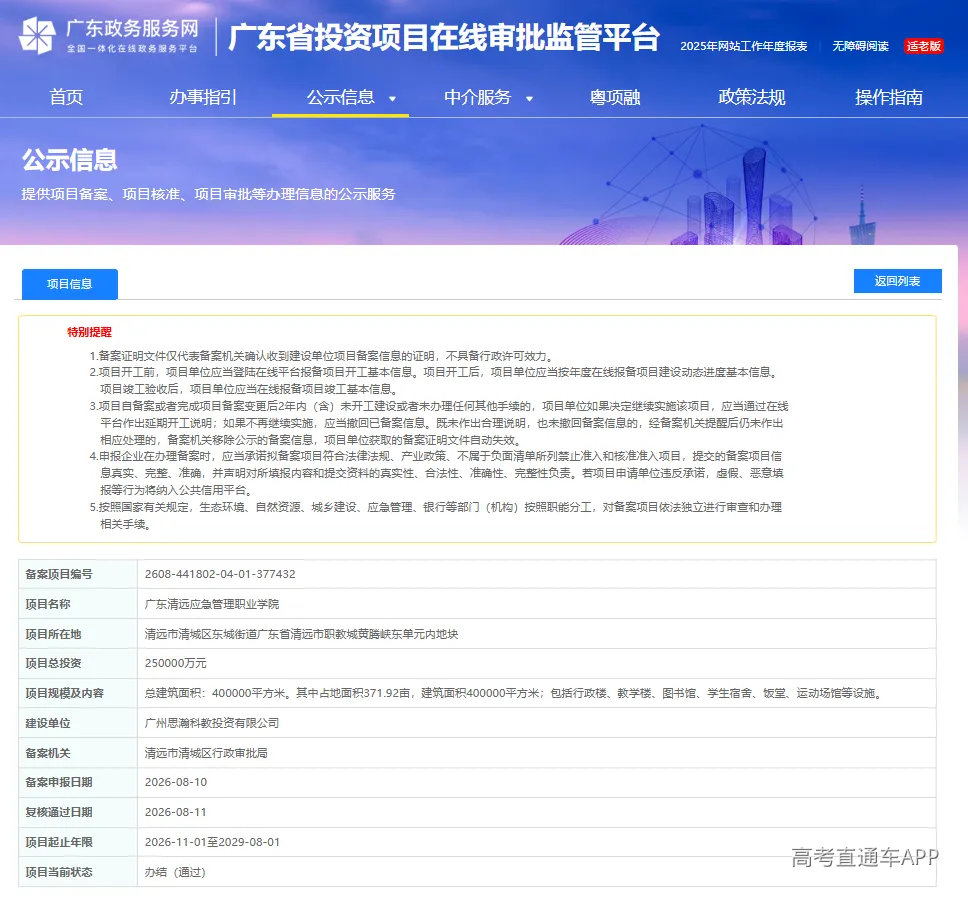Click the 复核通过日期 row label
This screenshot has height=897, width=968.
pos(59,812)
